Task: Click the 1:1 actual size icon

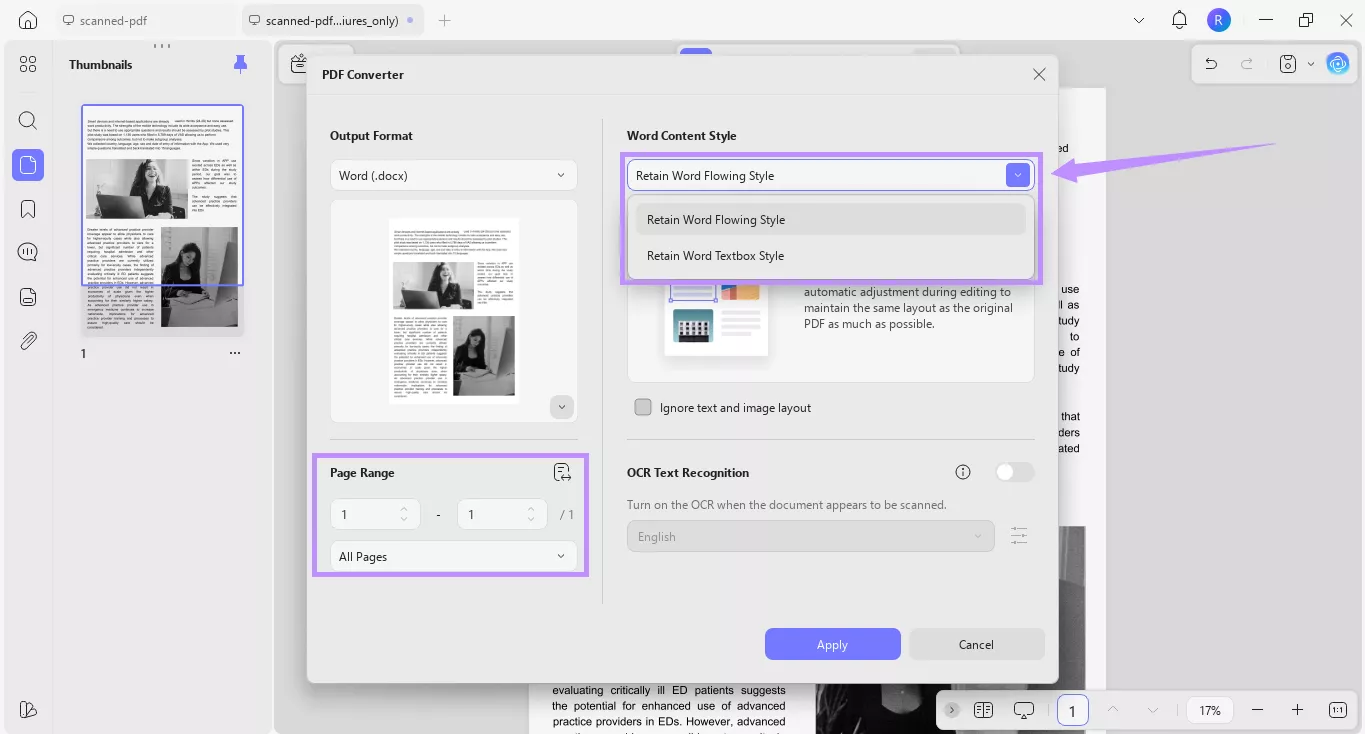Action: (x=1337, y=710)
